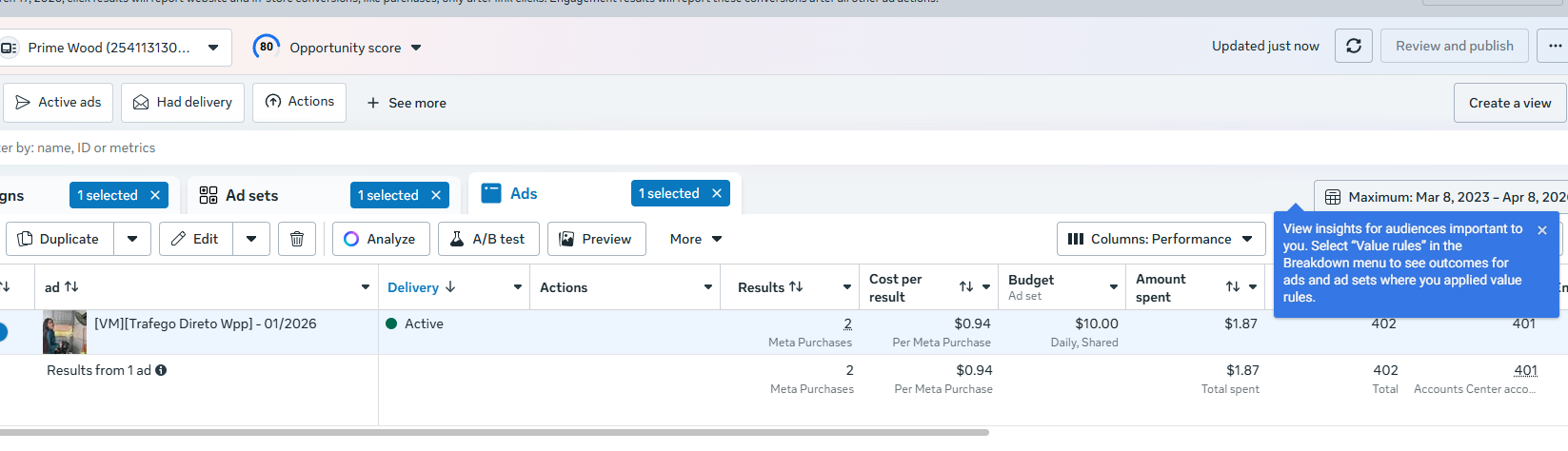This screenshot has width=1568, height=451.
Task: Toggle the ad's on/off switch
Action: pyautogui.click(x=2, y=331)
